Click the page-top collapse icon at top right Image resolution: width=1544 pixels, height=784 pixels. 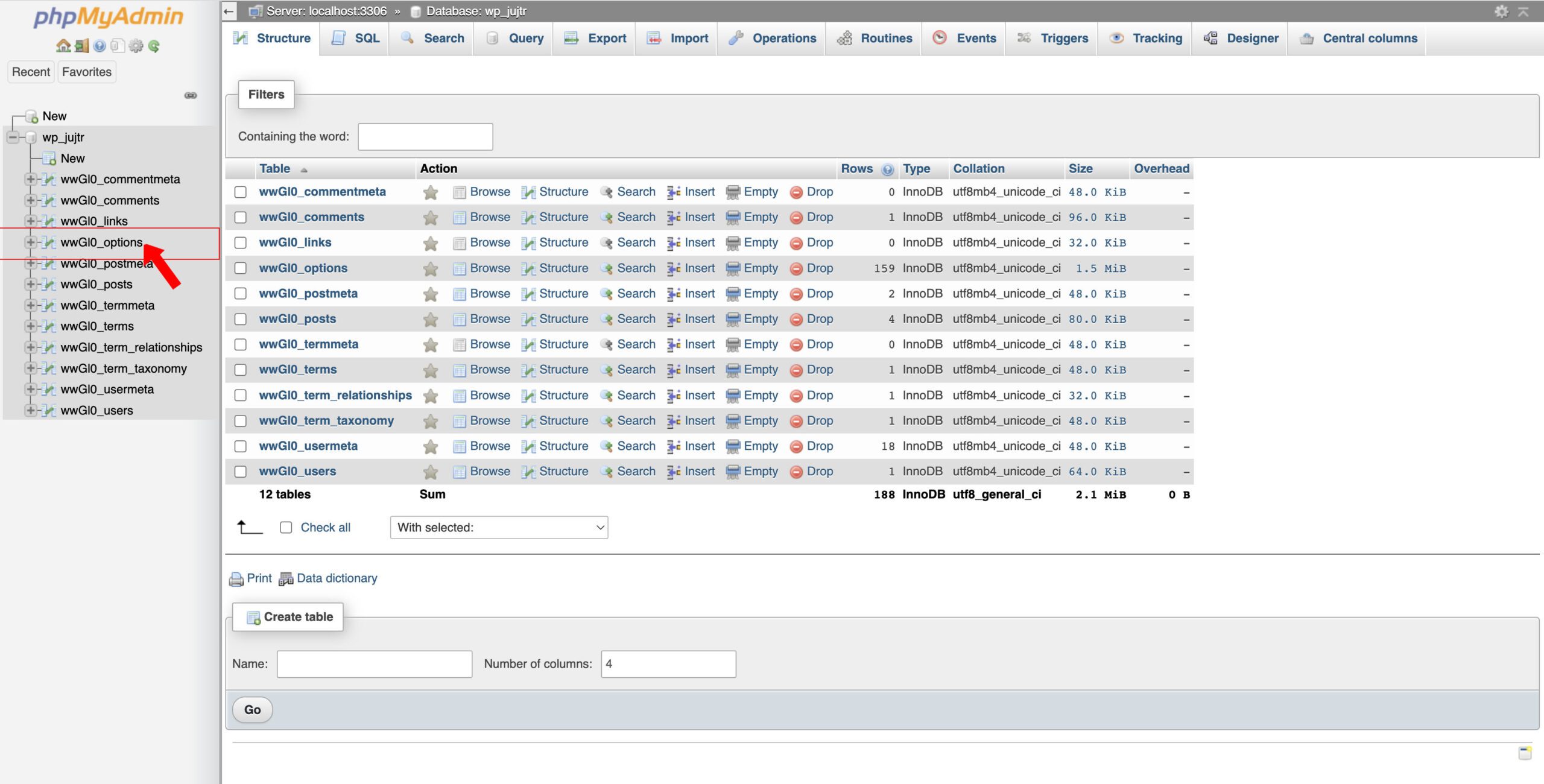(x=1523, y=11)
